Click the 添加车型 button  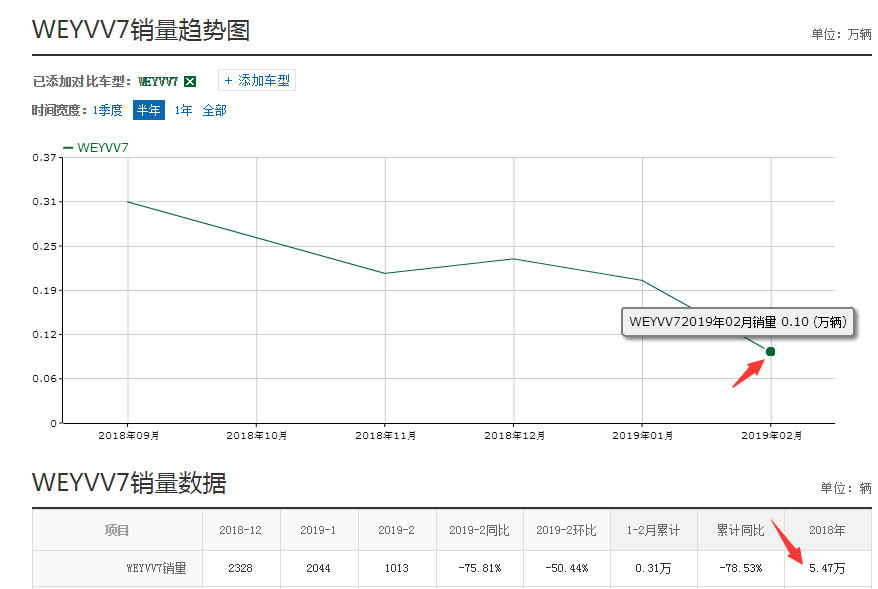click(257, 81)
